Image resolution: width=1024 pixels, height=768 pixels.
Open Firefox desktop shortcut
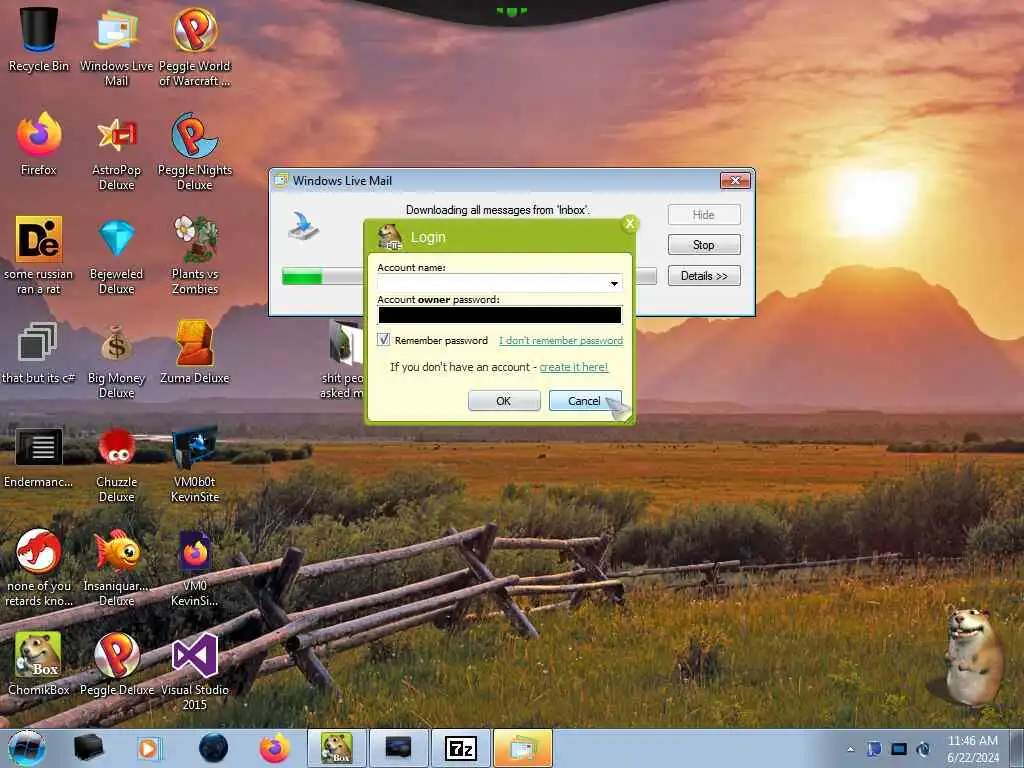tap(39, 144)
